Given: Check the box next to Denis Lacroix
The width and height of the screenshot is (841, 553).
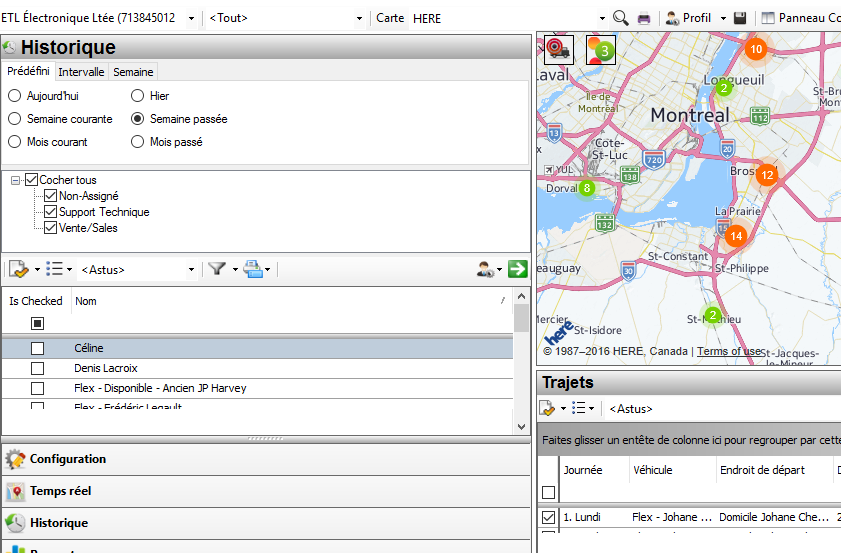Looking at the screenshot, I should (x=37, y=368).
